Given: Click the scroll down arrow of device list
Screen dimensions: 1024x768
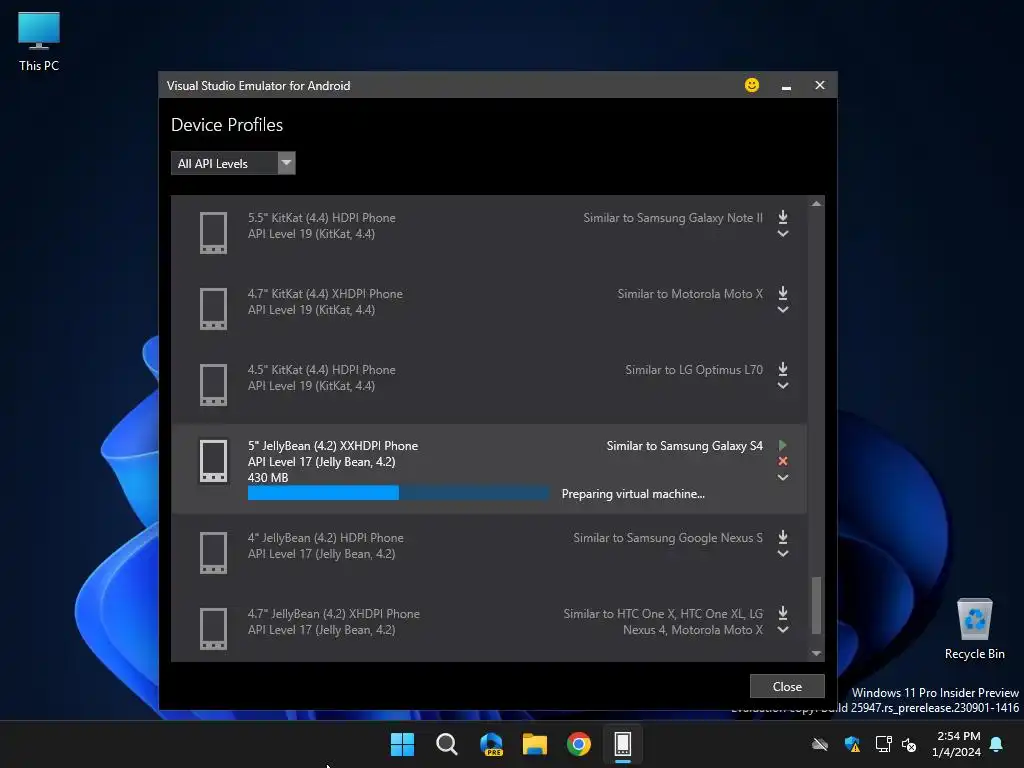Looking at the screenshot, I should tap(816, 653).
